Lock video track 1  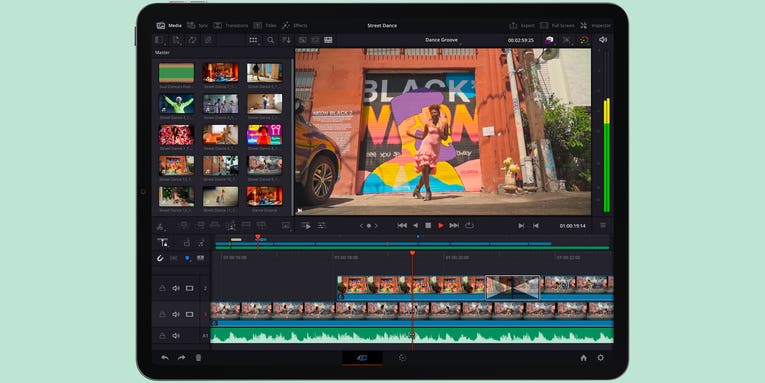[x=162, y=314]
